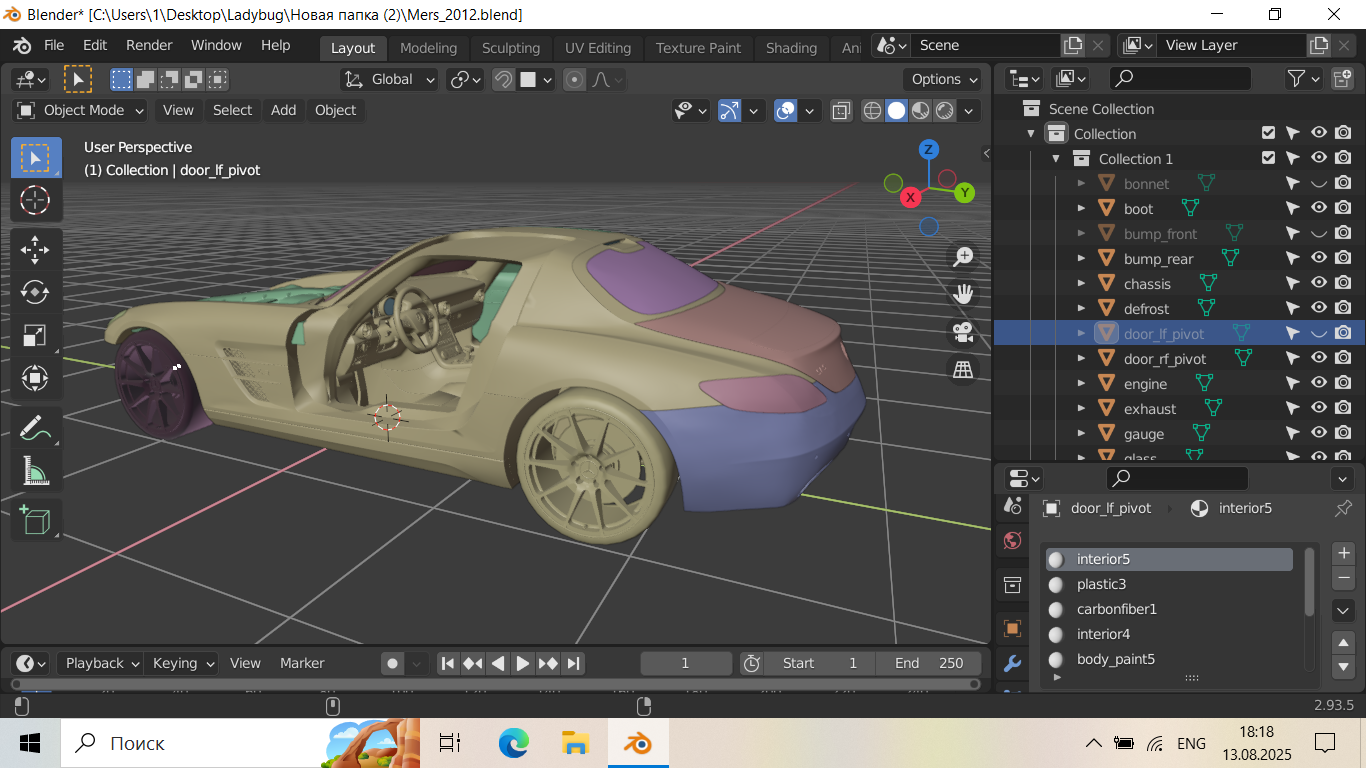Activate the Annotate pencil tool

pos(35,427)
